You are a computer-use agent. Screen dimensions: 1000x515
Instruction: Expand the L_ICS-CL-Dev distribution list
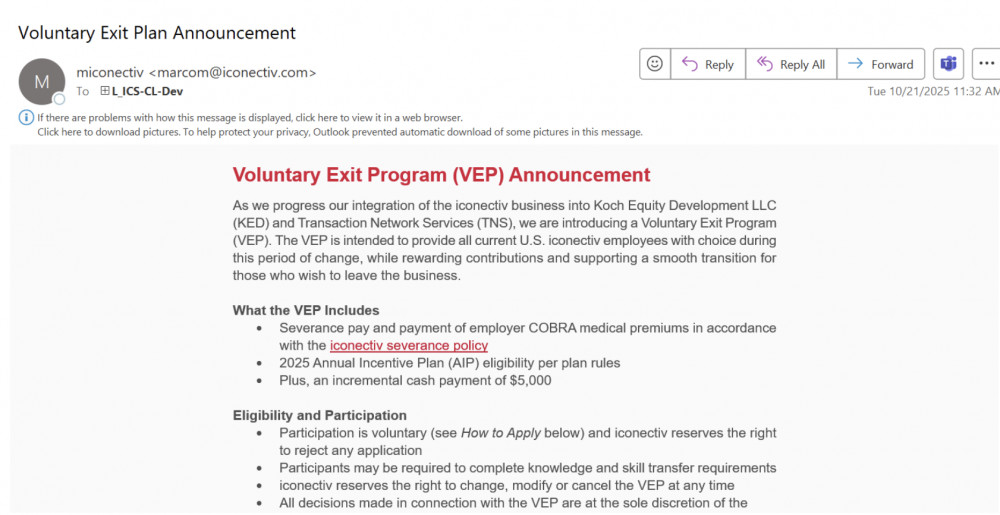point(105,91)
